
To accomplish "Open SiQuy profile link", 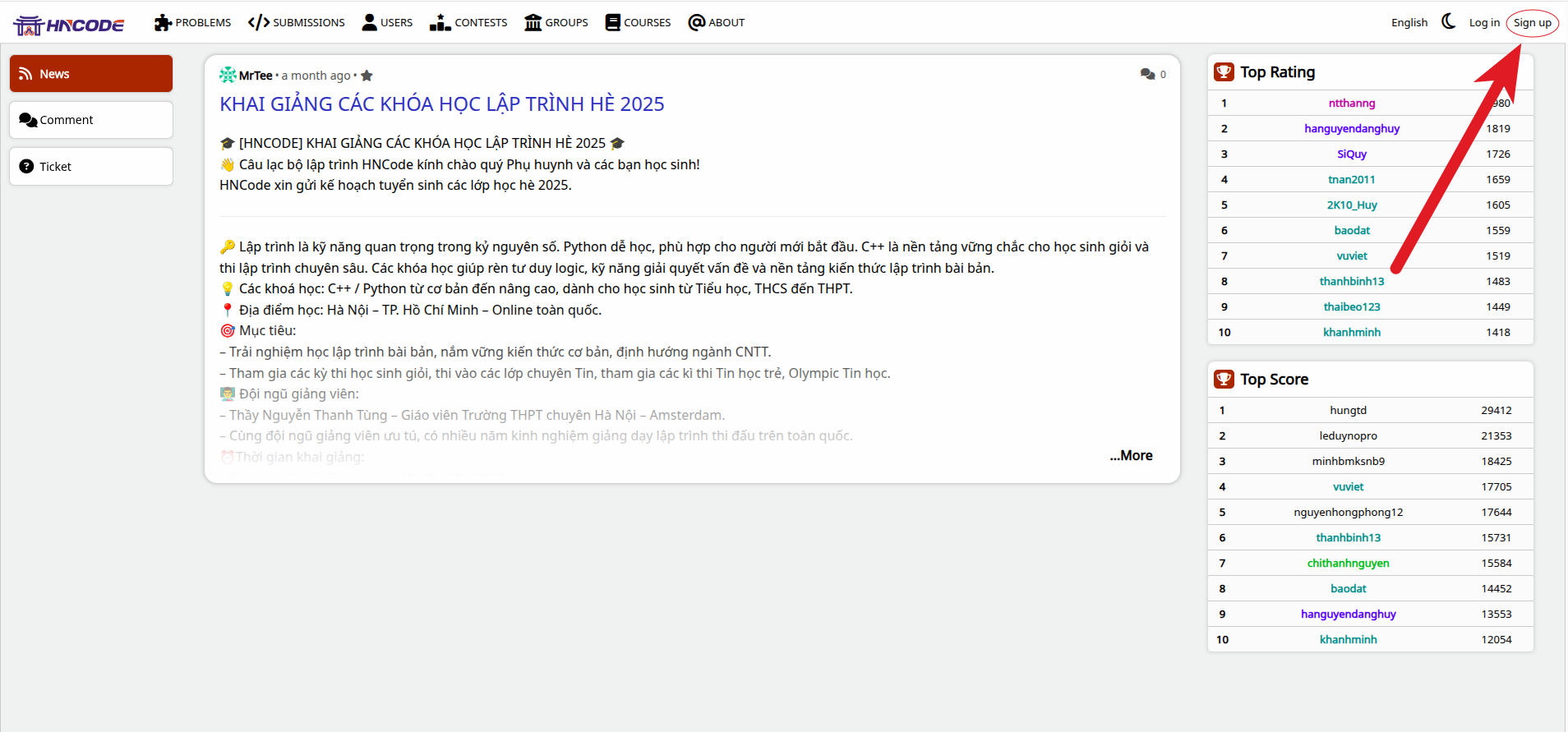I will click(x=1352, y=154).
